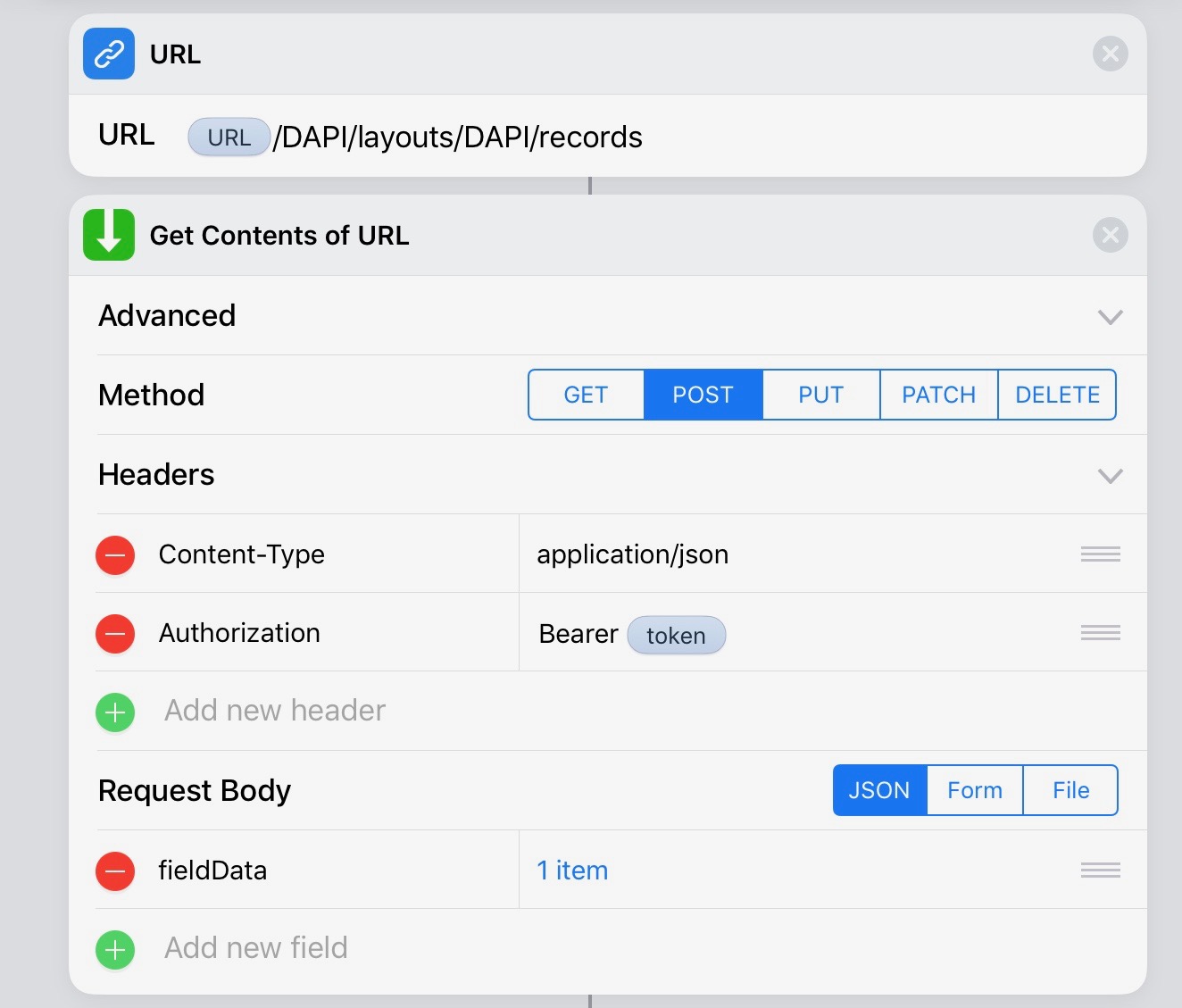Viewport: 1182px width, 1008px height.
Task: Collapse the Headers section chevron
Action: click(1110, 476)
